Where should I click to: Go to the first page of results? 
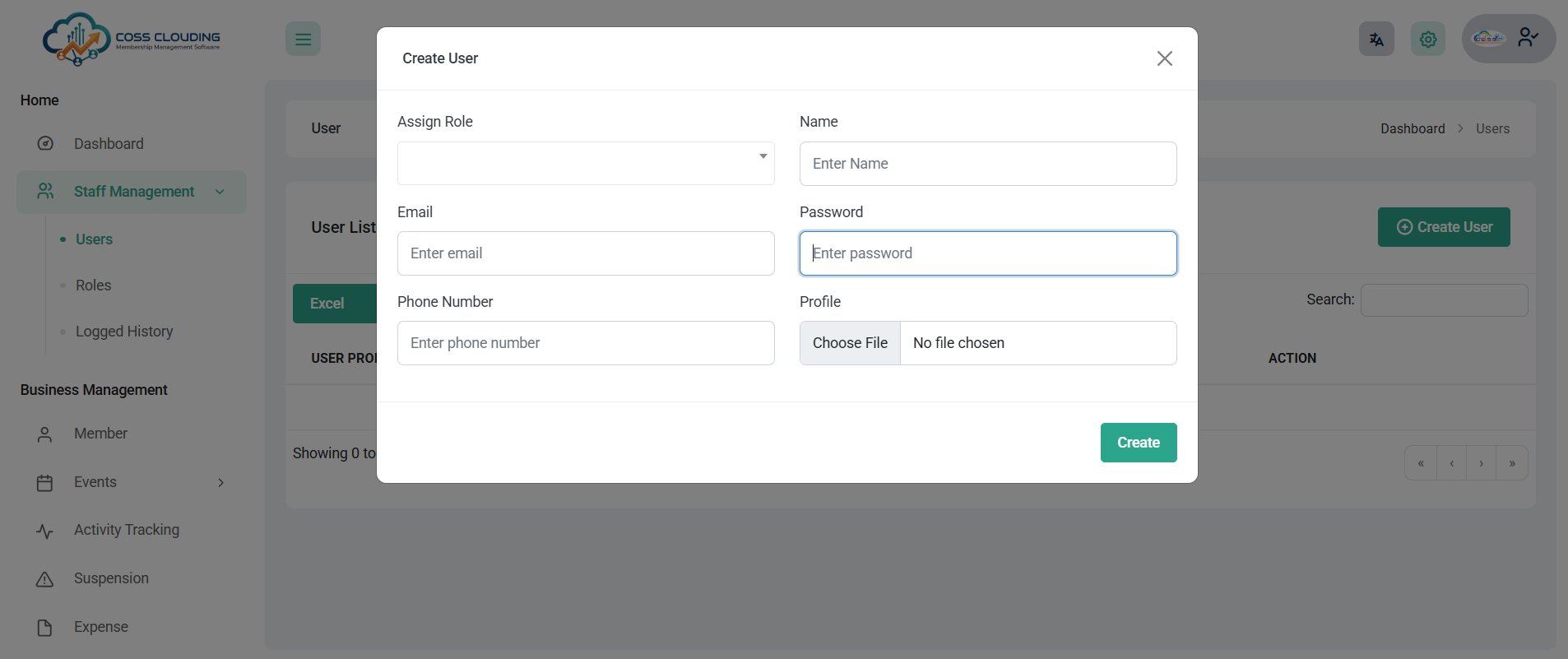click(1421, 463)
